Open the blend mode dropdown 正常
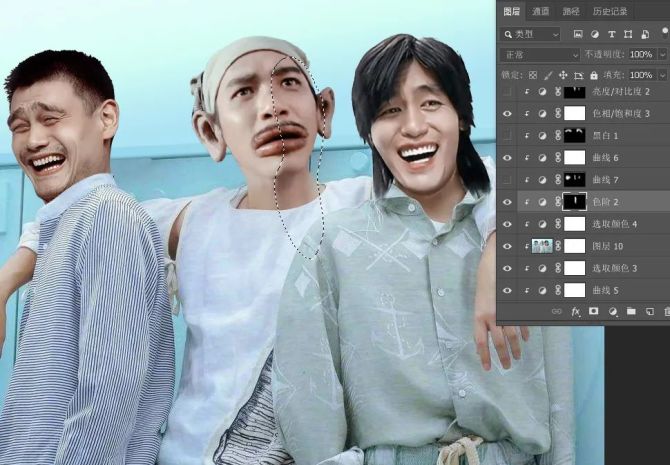The height and width of the screenshot is (465, 670). coord(540,54)
